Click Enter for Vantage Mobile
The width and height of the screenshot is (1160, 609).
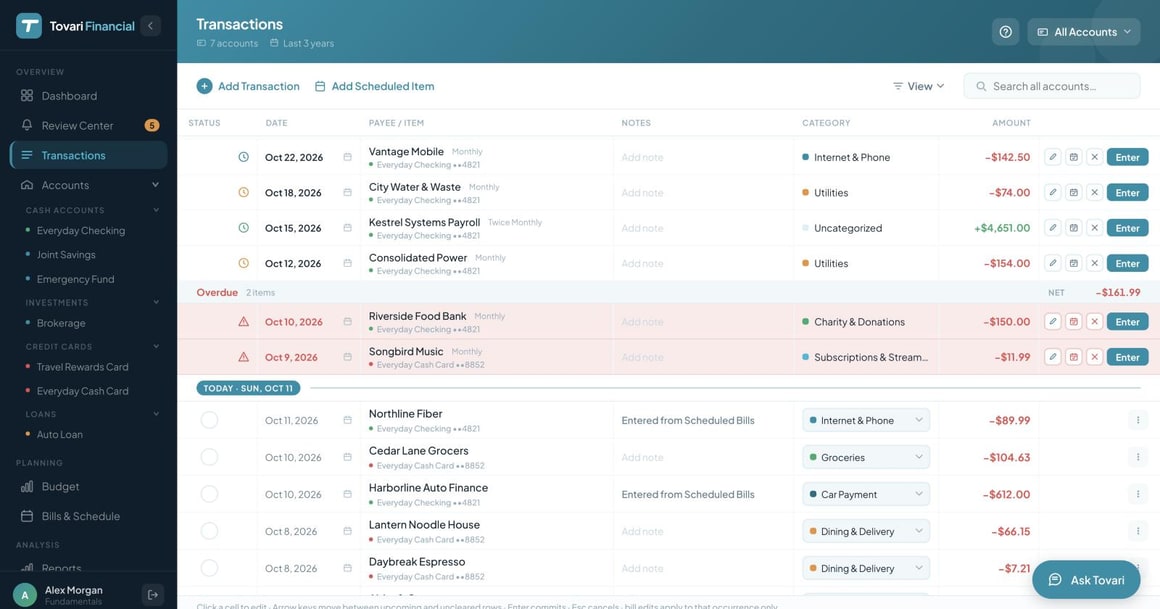tap(1127, 157)
